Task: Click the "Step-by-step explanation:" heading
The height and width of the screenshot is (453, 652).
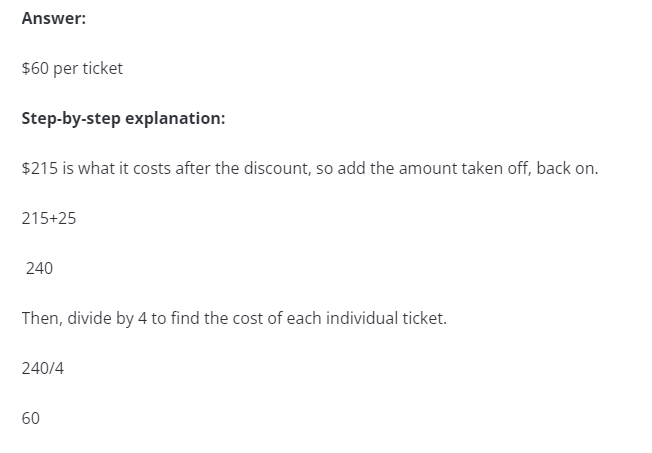Action: pyautogui.click(x=123, y=119)
